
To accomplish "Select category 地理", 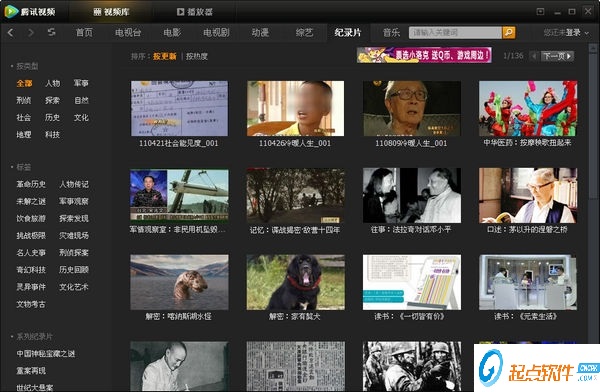I will coord(24,135).
